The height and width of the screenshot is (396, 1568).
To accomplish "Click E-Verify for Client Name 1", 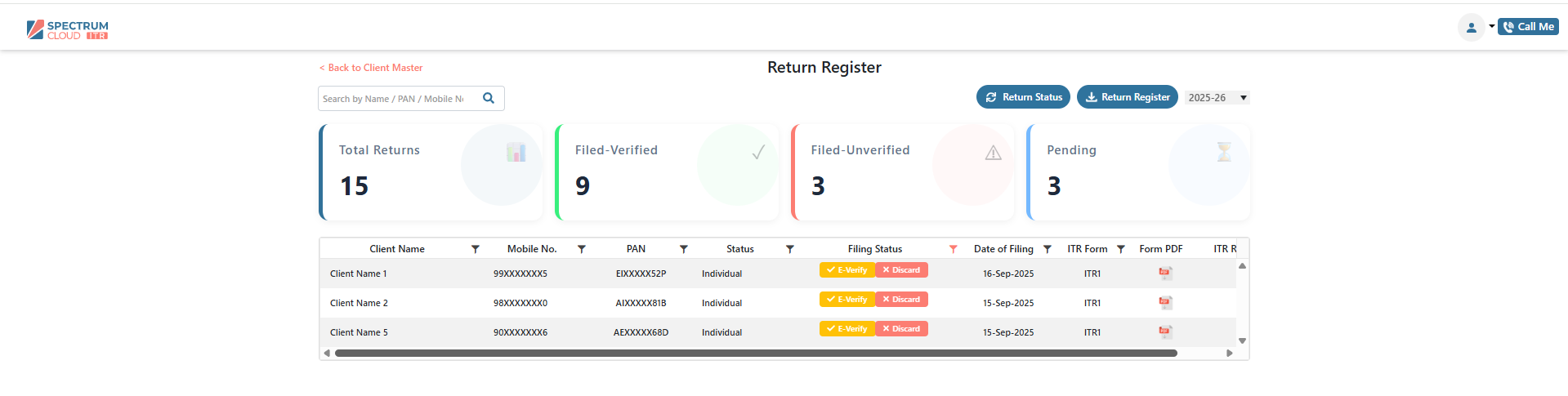I will pos(847,270).
